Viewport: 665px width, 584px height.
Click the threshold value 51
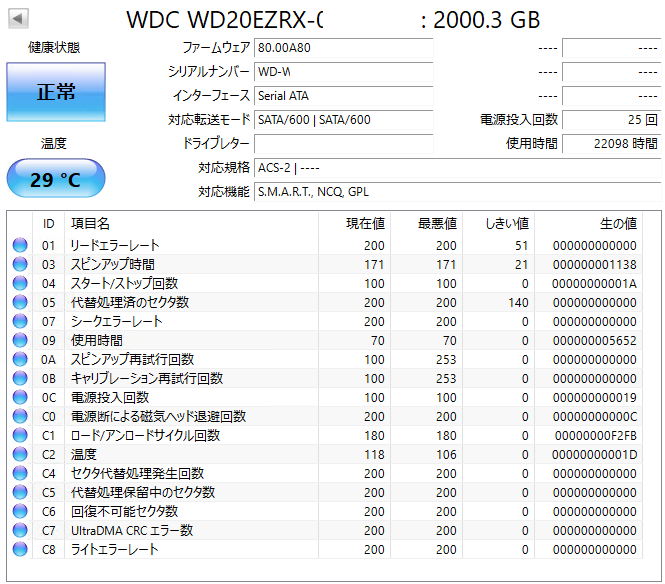click(x=522, y=246)
